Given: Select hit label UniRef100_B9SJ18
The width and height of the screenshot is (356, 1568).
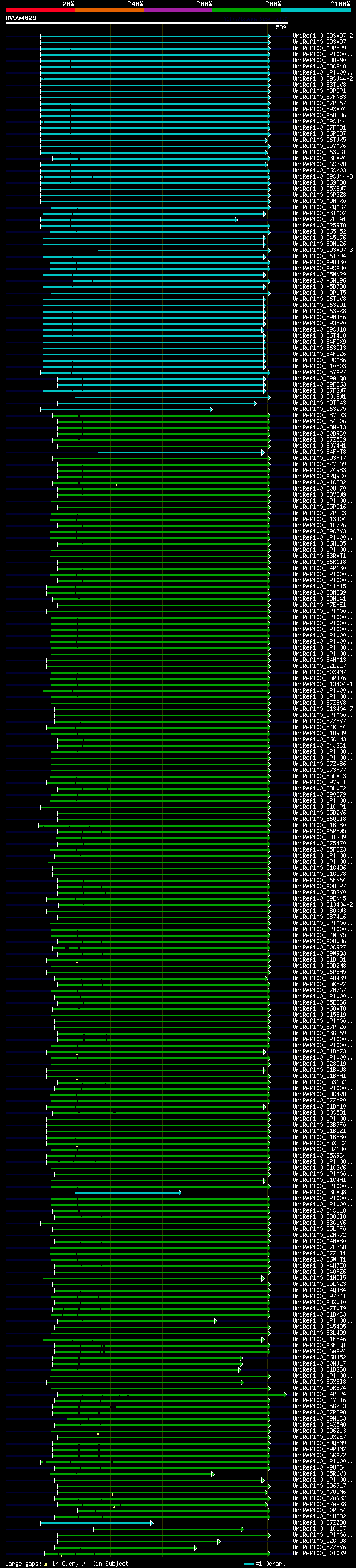Looking at the screenshot, I should click(x=319, y=329).
